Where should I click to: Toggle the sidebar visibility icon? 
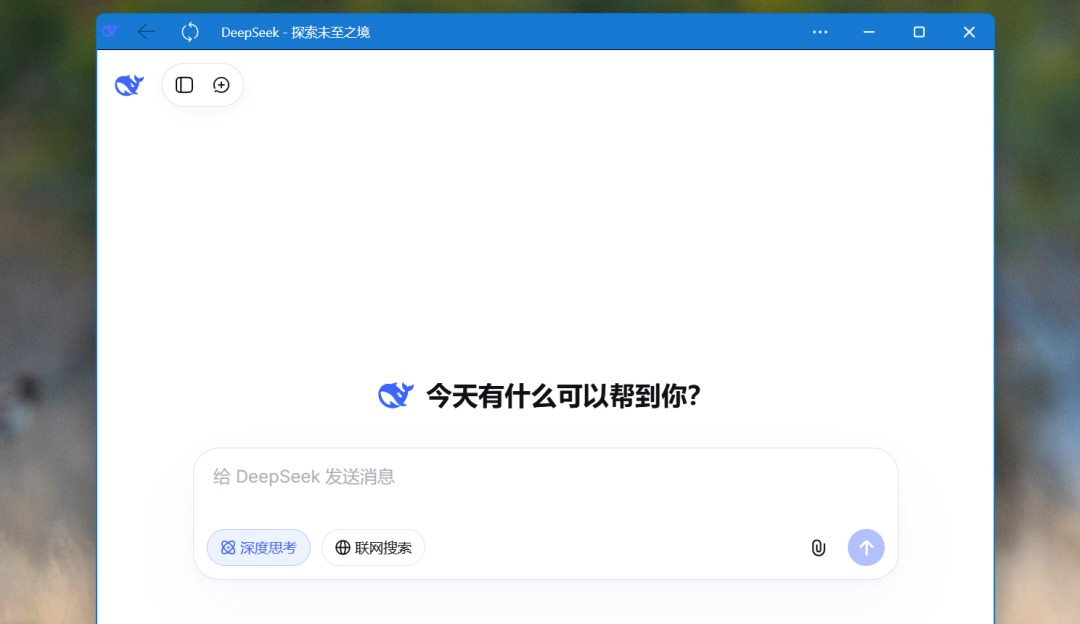(183, 85)
